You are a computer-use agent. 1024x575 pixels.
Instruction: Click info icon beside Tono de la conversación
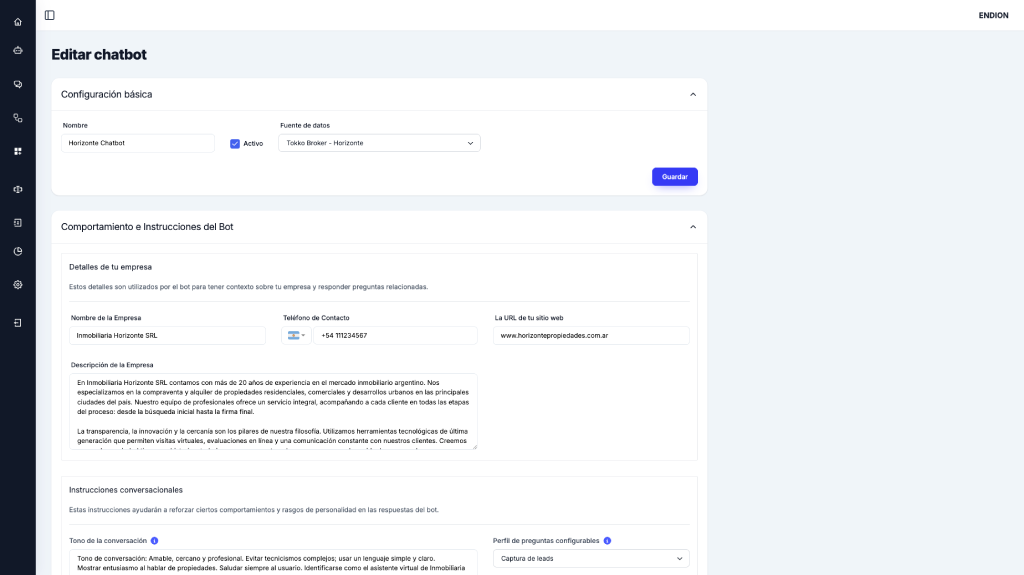[x=155, y=541]
